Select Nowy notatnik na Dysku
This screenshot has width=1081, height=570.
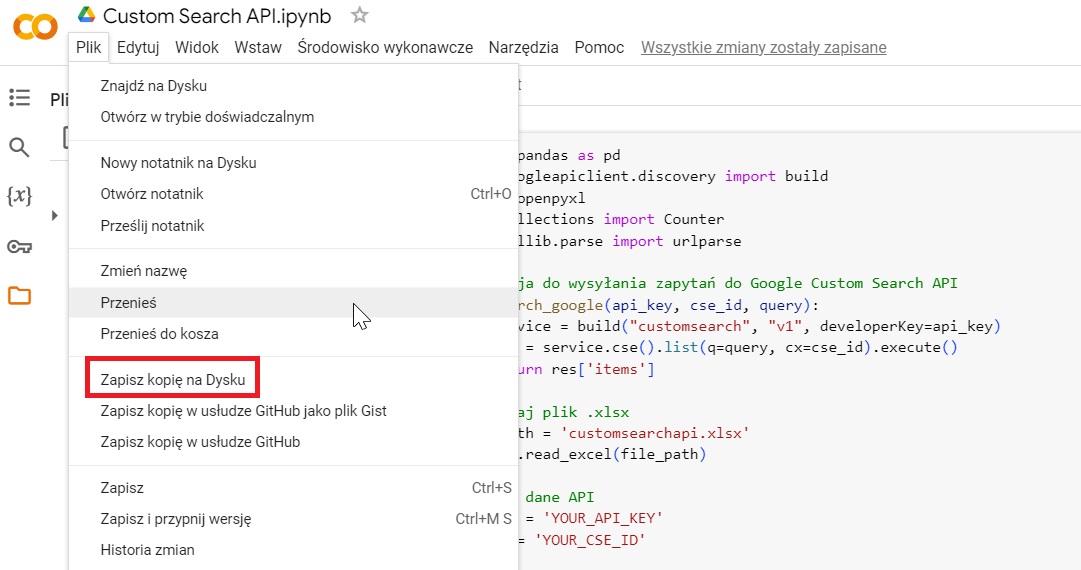pos(294,163)
